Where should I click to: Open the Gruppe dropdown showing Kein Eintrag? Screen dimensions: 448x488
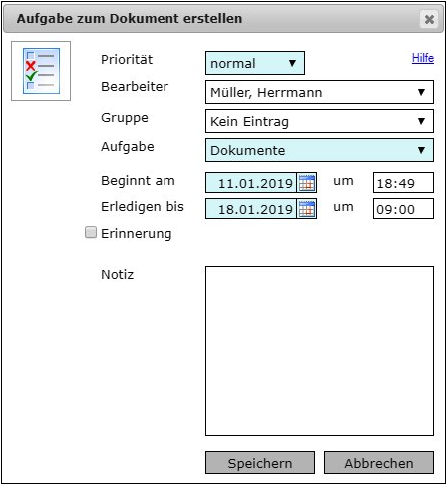tap(319, 121)
